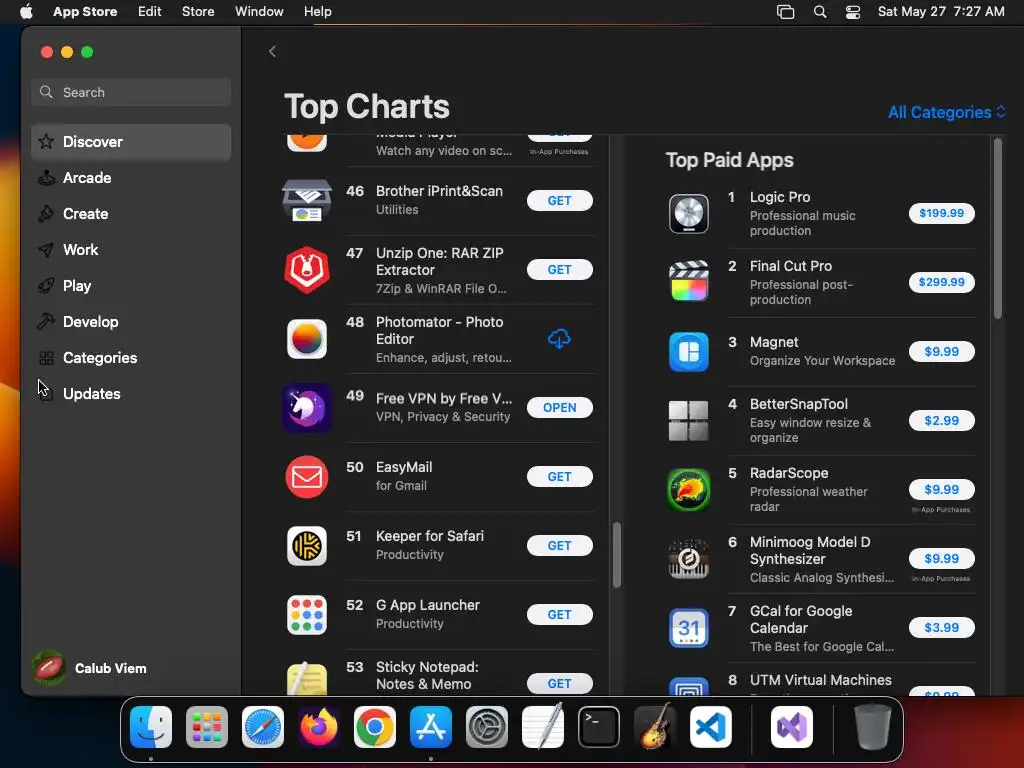
Task: Buy RadarScope for $9.99
Action: point(942,489)
